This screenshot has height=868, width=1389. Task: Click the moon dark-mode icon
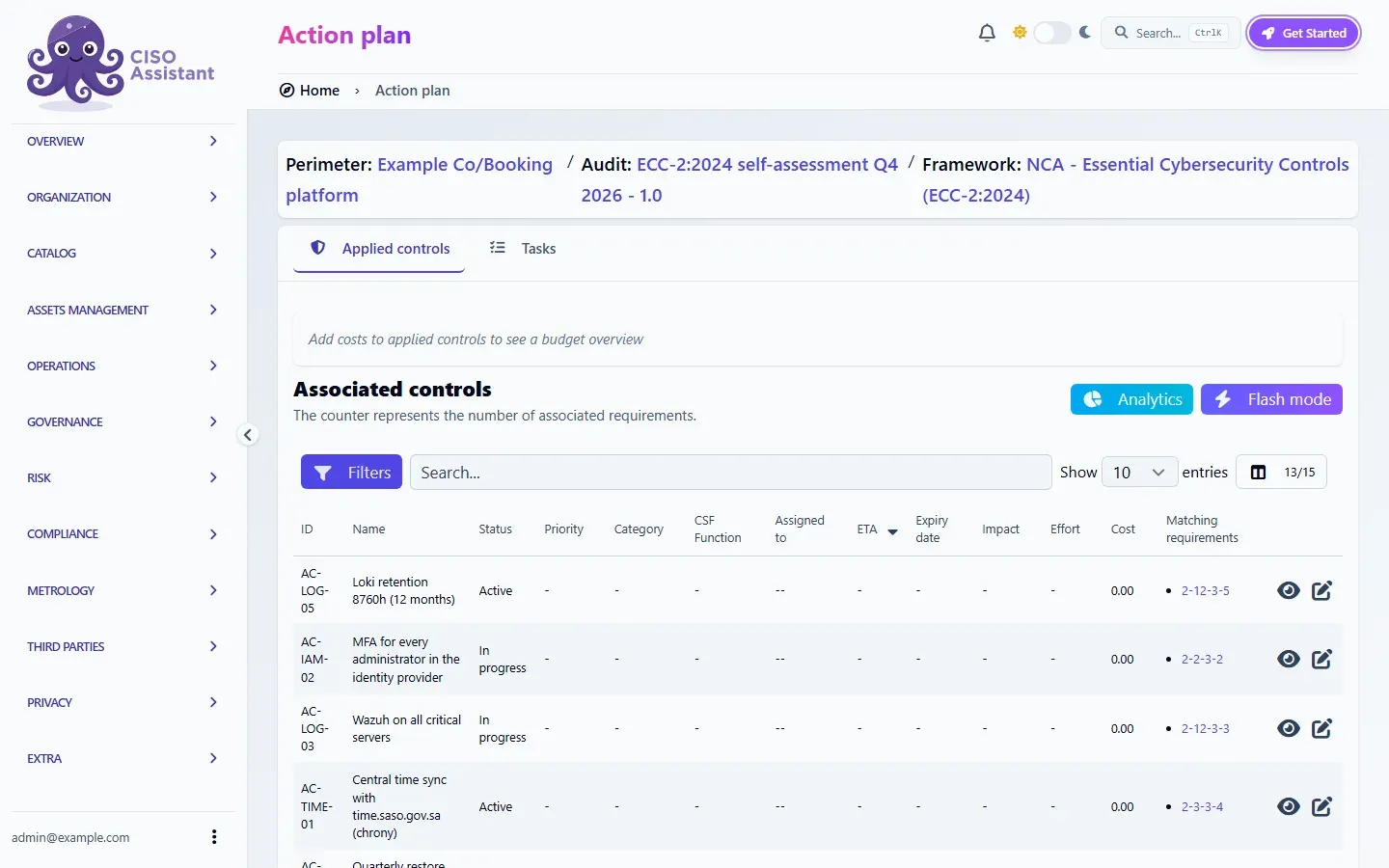(1085, 33)
